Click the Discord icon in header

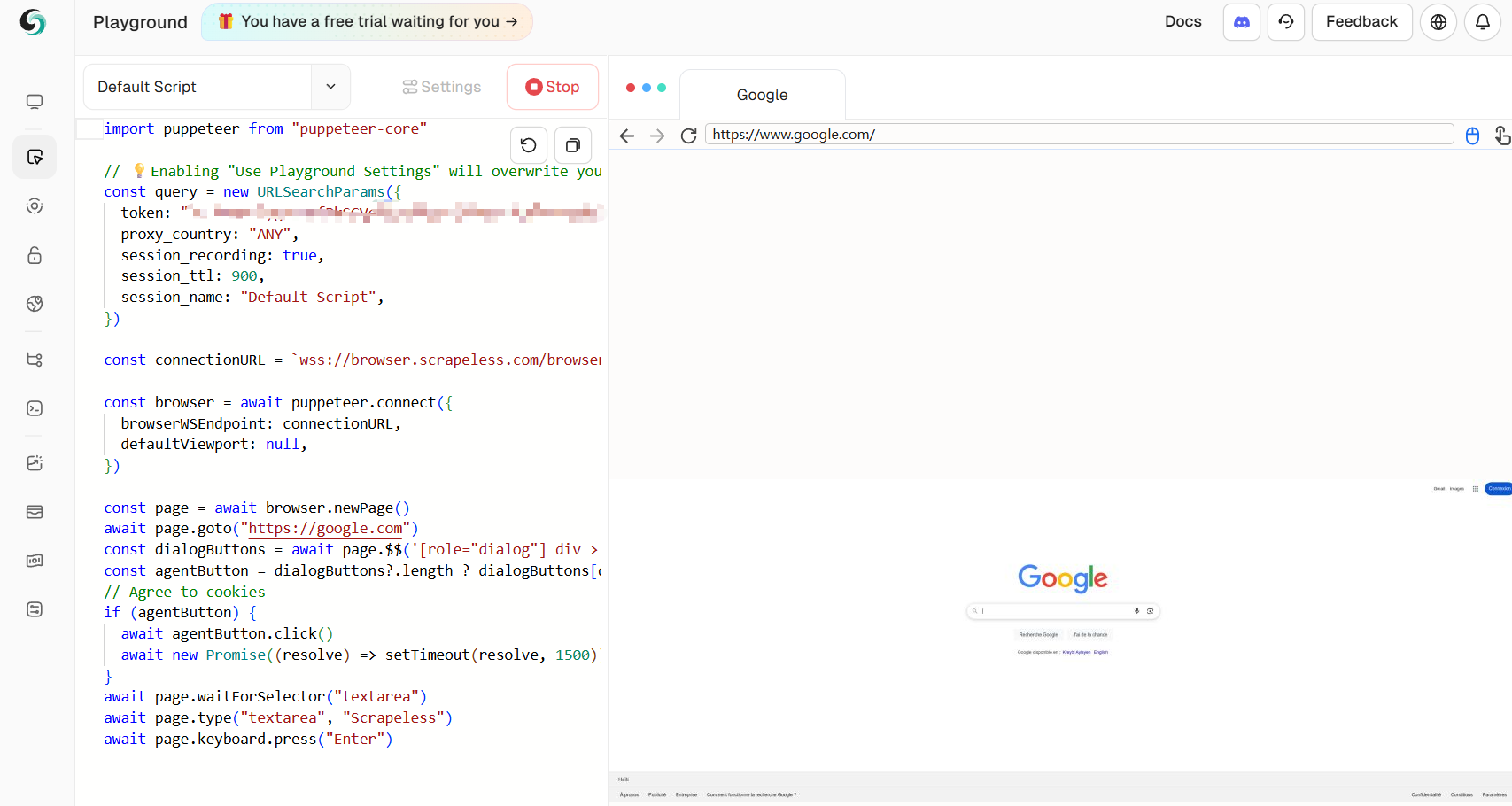click(1241, 22)
